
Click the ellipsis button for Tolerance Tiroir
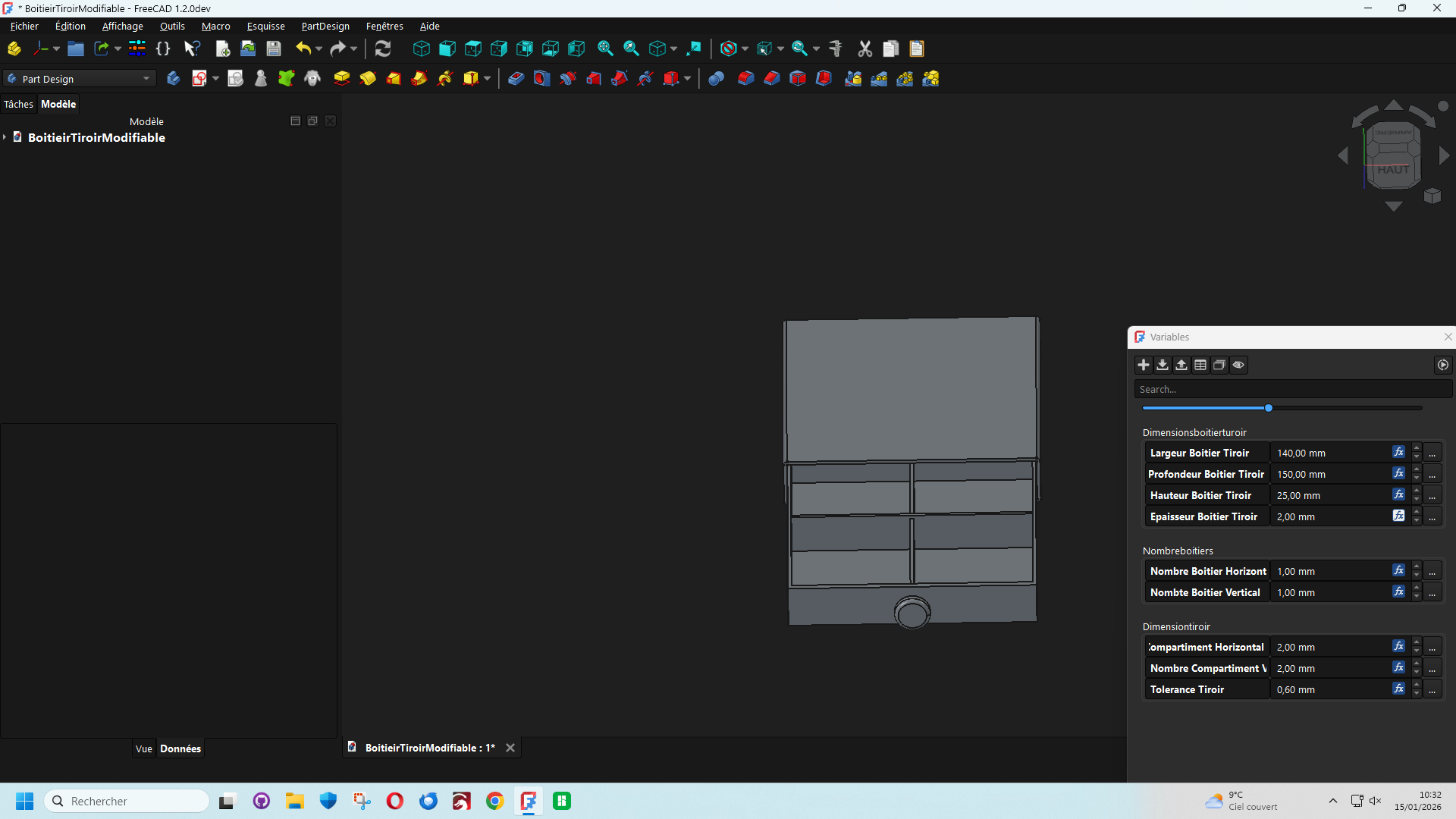click(1432, 689)
